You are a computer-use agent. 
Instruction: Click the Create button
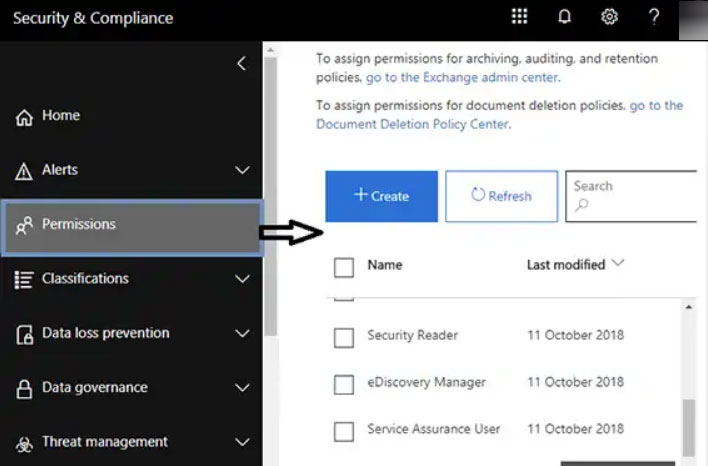382,196
